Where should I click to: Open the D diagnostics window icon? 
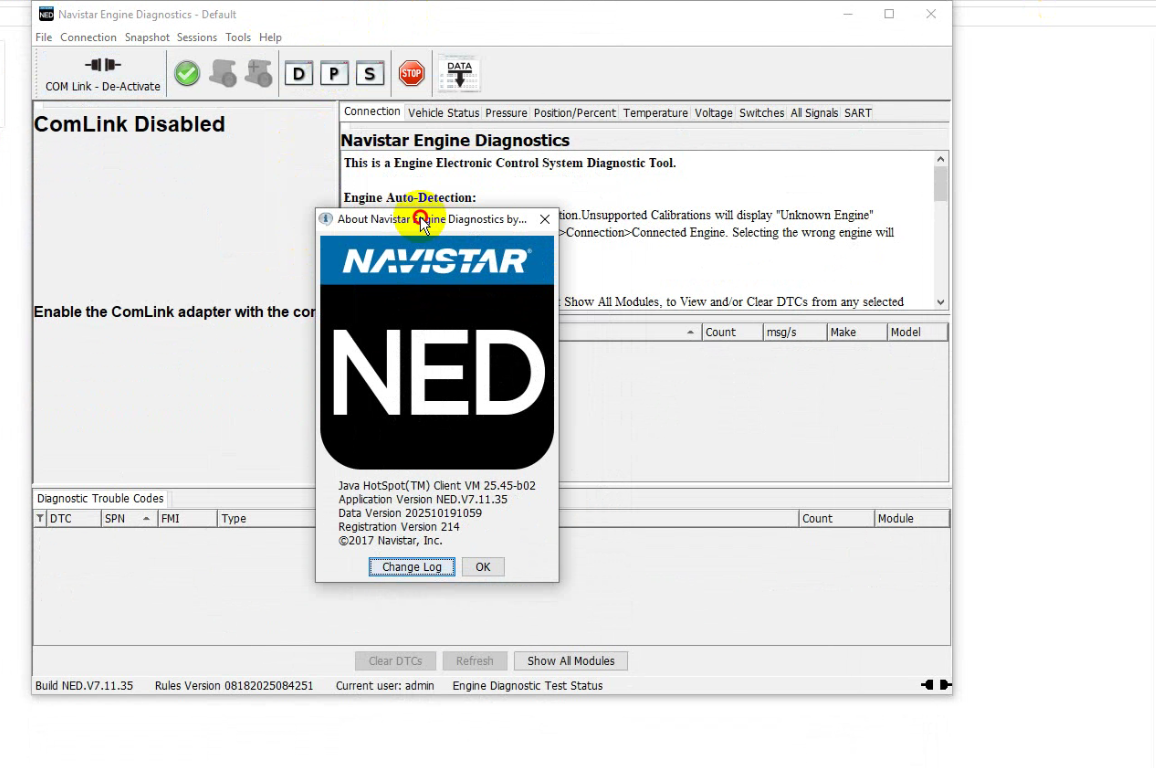[x=298, y=72]
